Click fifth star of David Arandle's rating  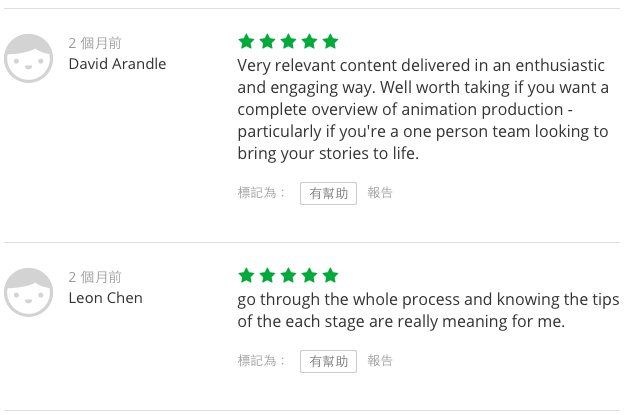coord(331,42)
